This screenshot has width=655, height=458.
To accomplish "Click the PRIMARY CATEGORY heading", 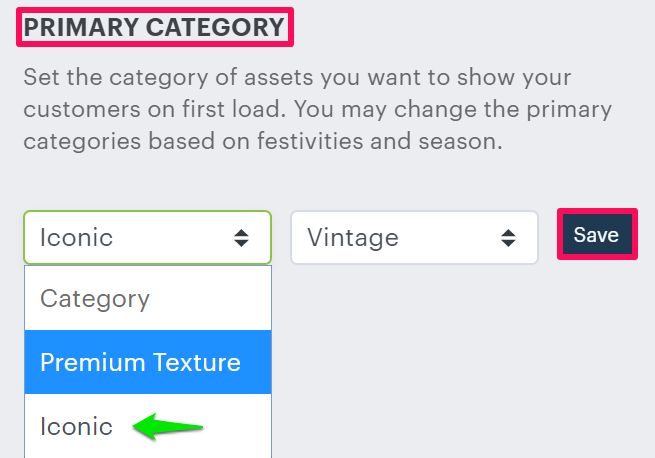I will pos(154,27).
